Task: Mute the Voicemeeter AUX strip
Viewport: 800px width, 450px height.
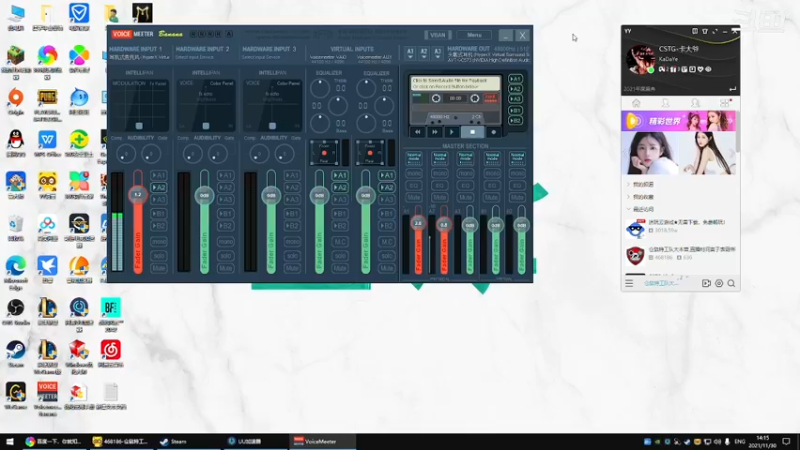Action: click(x=387, y=268)
